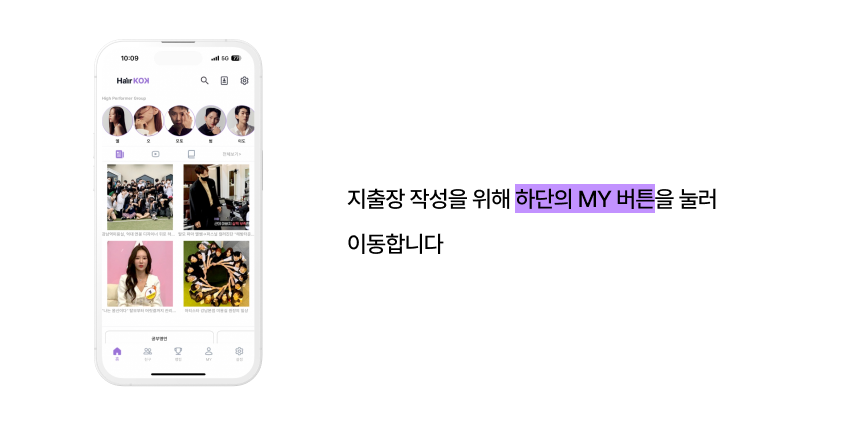Switch to the video content tab
Screen dimensions: 860x425
(x=155, y=154)
